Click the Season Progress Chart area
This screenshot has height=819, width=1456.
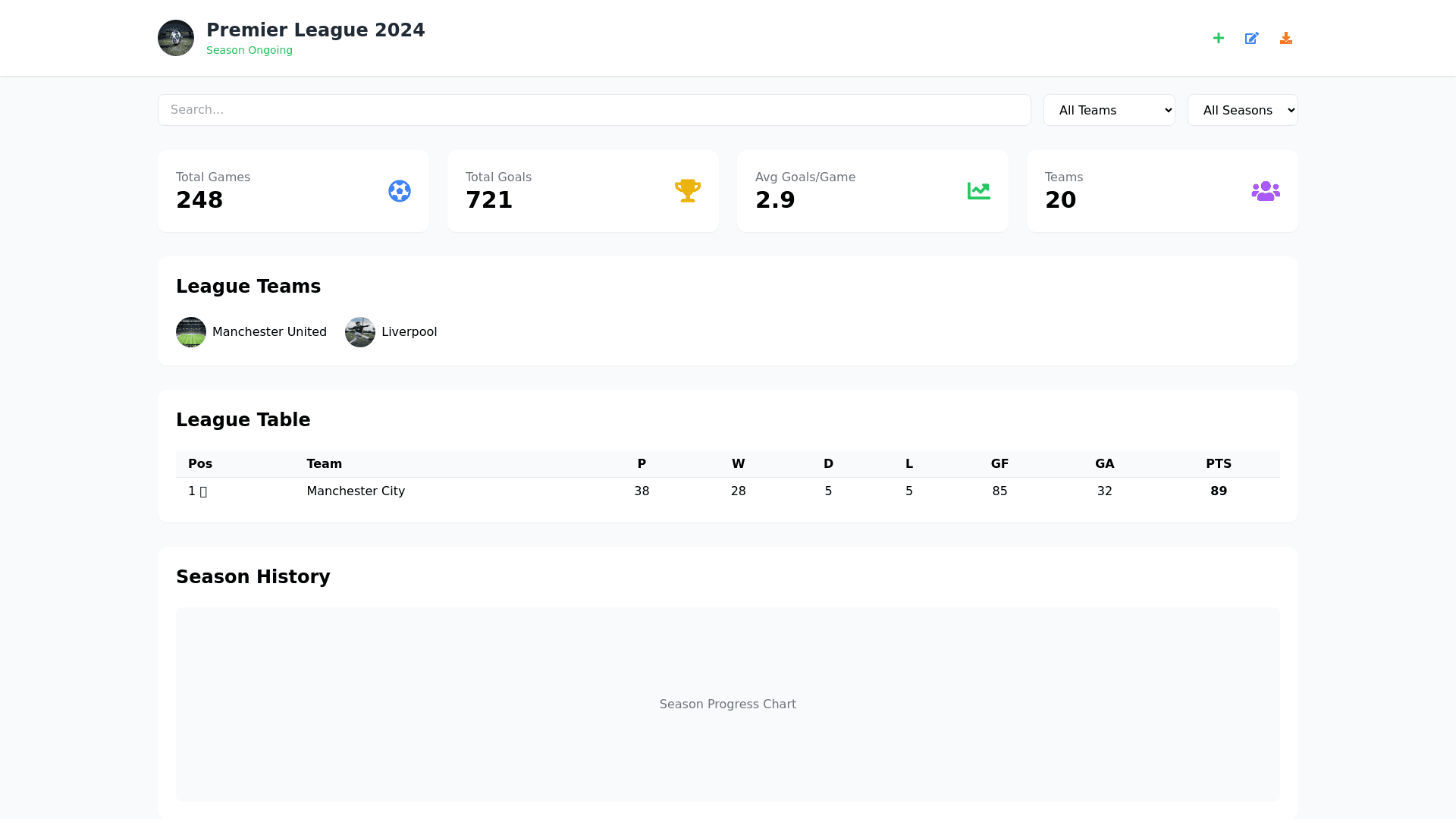click(727, 704)
